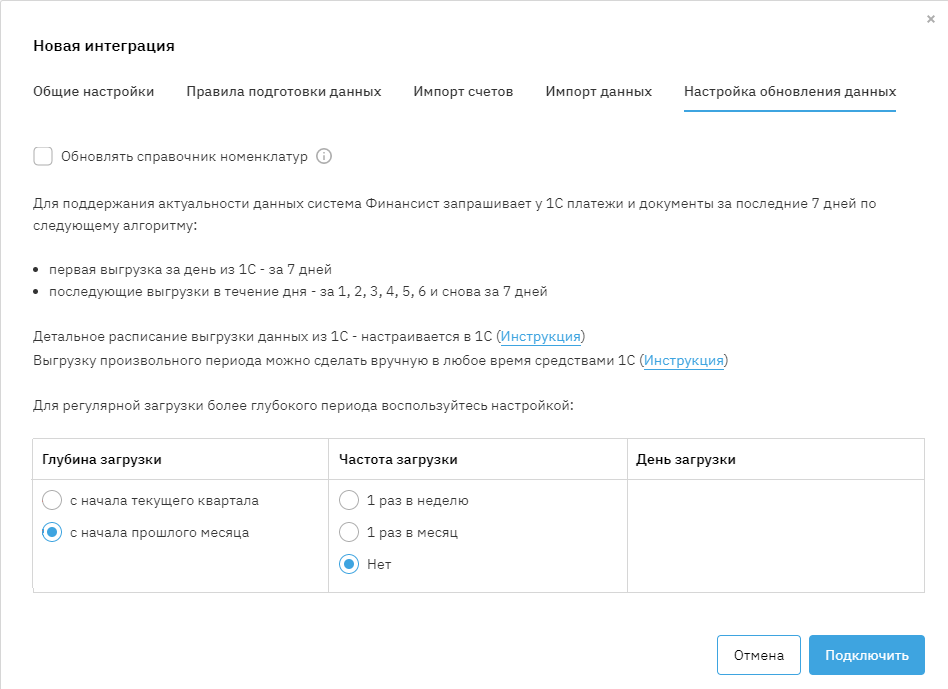Select 'с начала прошлого месяца' radio button

tap(52, 532)
